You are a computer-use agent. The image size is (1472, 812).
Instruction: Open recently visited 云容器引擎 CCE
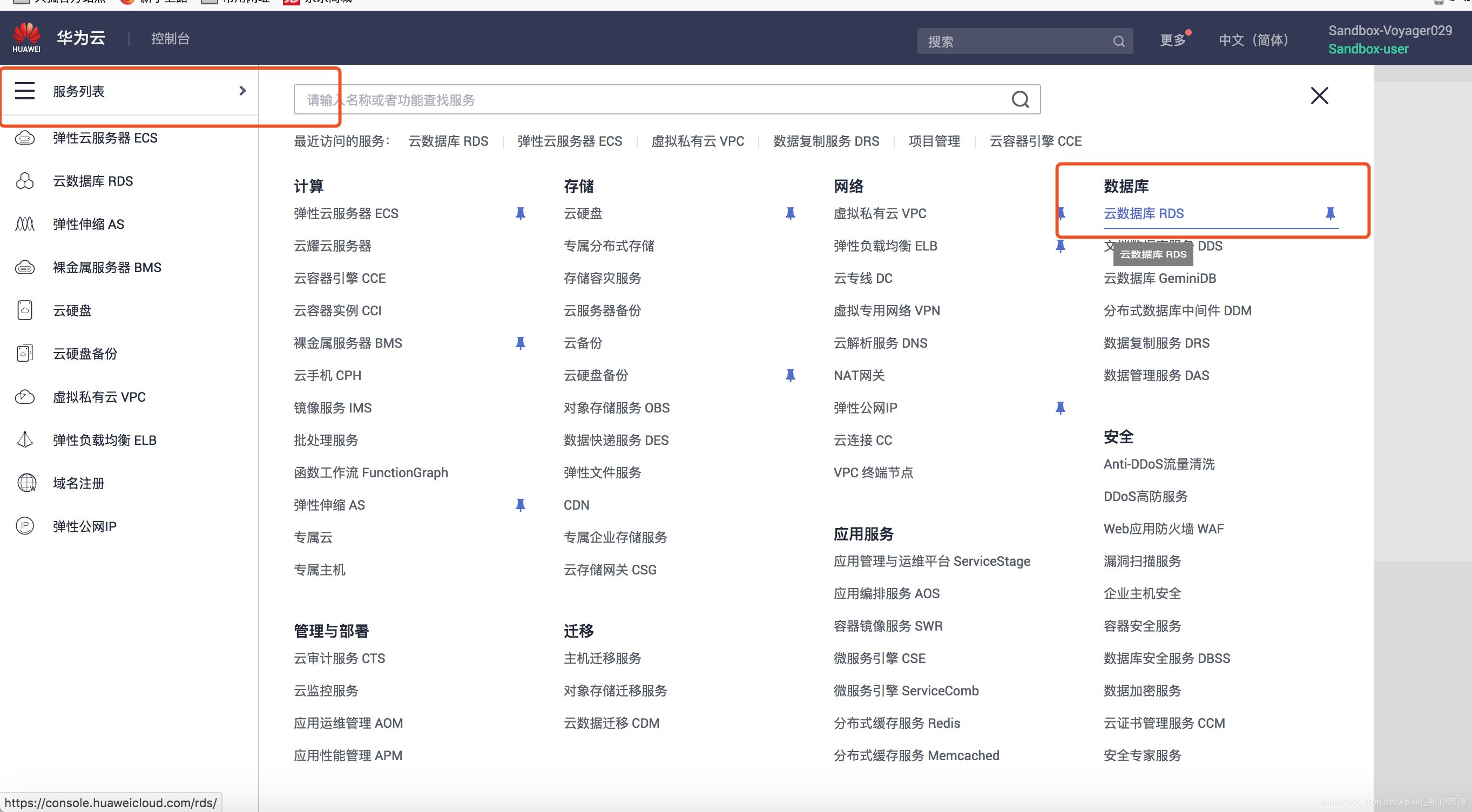tap(1036, 141)
